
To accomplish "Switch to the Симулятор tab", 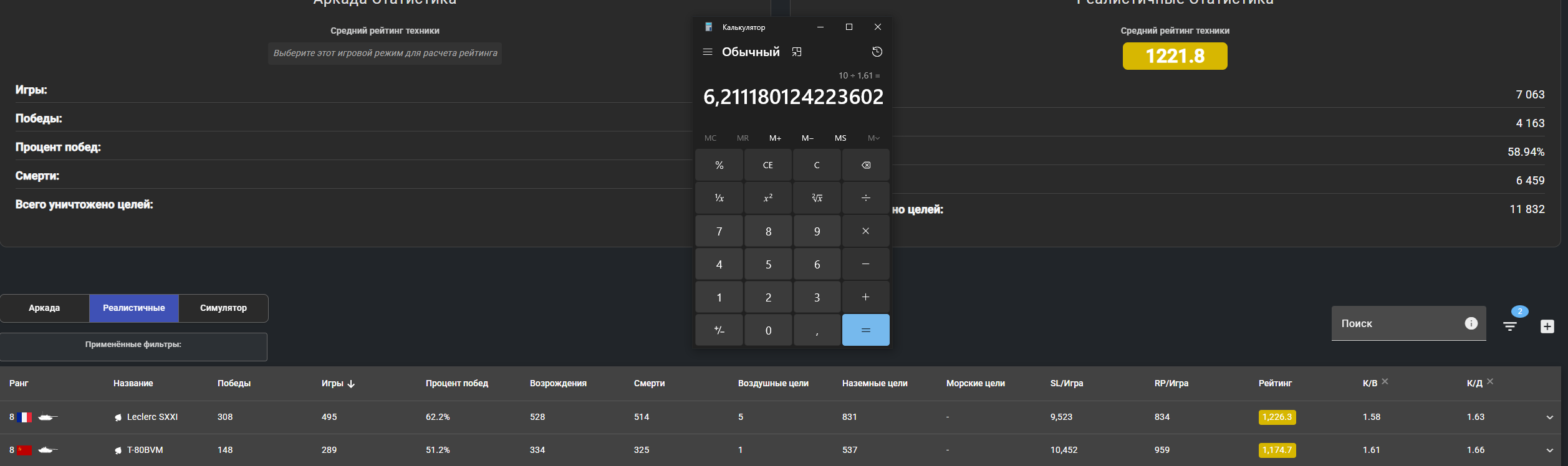I will point(223,308).
